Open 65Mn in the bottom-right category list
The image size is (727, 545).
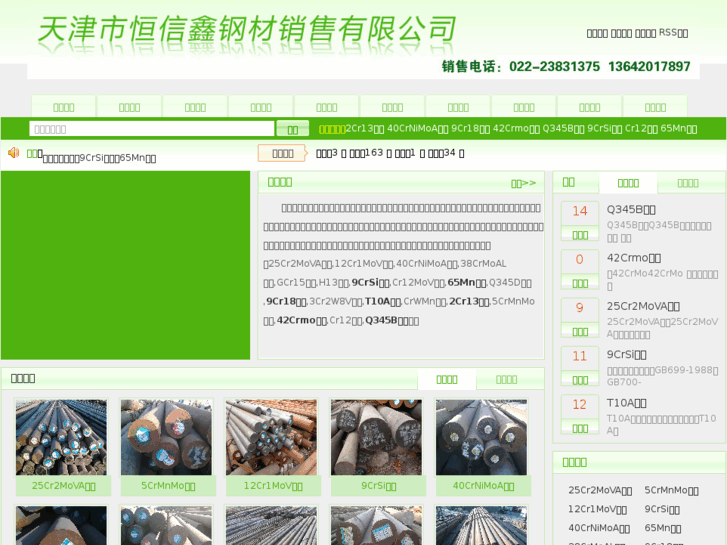pos(663,528)
